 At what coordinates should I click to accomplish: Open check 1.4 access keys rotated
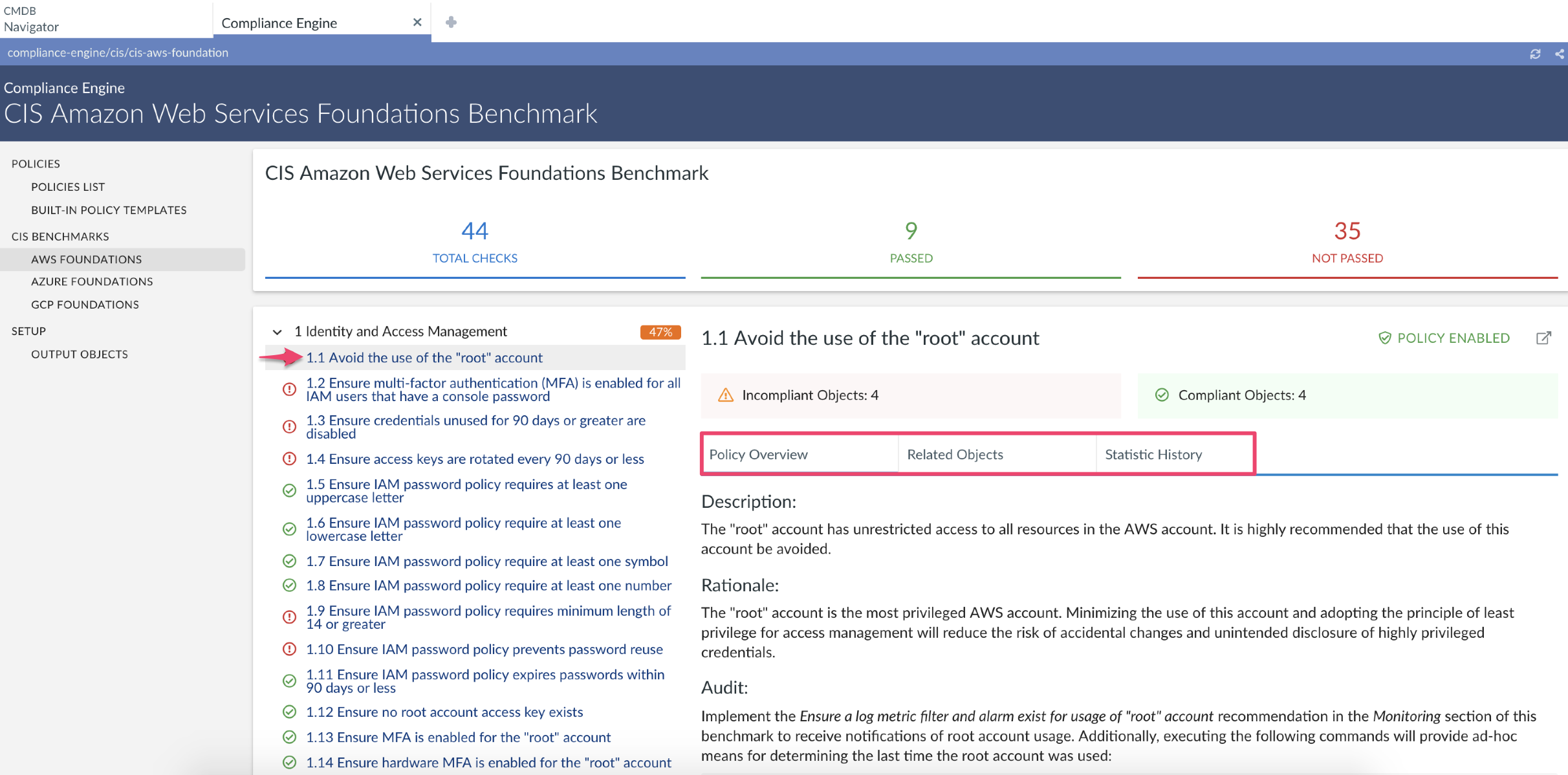click(475, 459)
